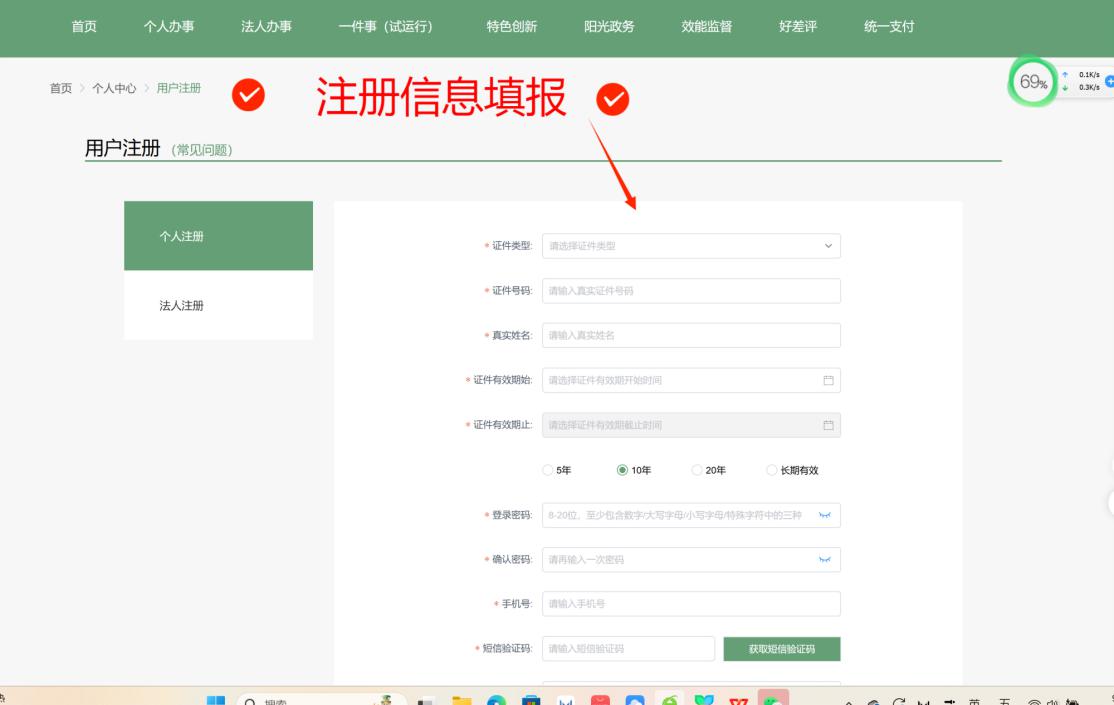Expand the 证件类型 dropdown arrow
Screen dimensions: 1114x705
[x=827, y=246]
